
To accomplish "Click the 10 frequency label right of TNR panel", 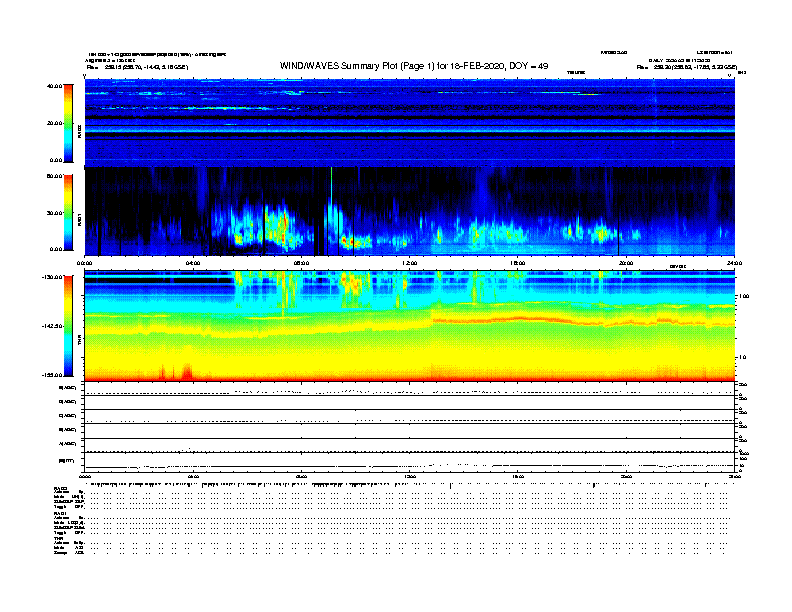I will pyautogui.click(x=743, y=358).
